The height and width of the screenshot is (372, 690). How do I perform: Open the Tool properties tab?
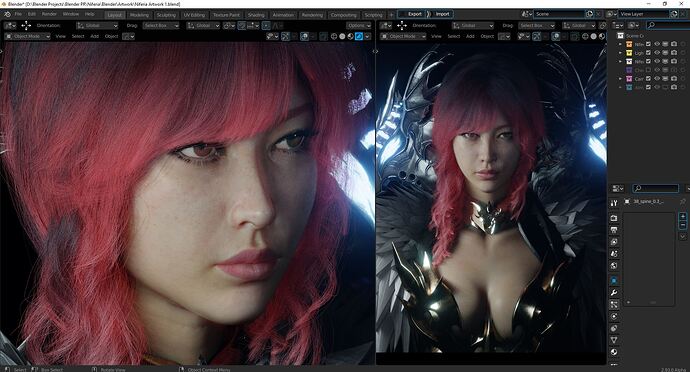click(x=614, y=203)
